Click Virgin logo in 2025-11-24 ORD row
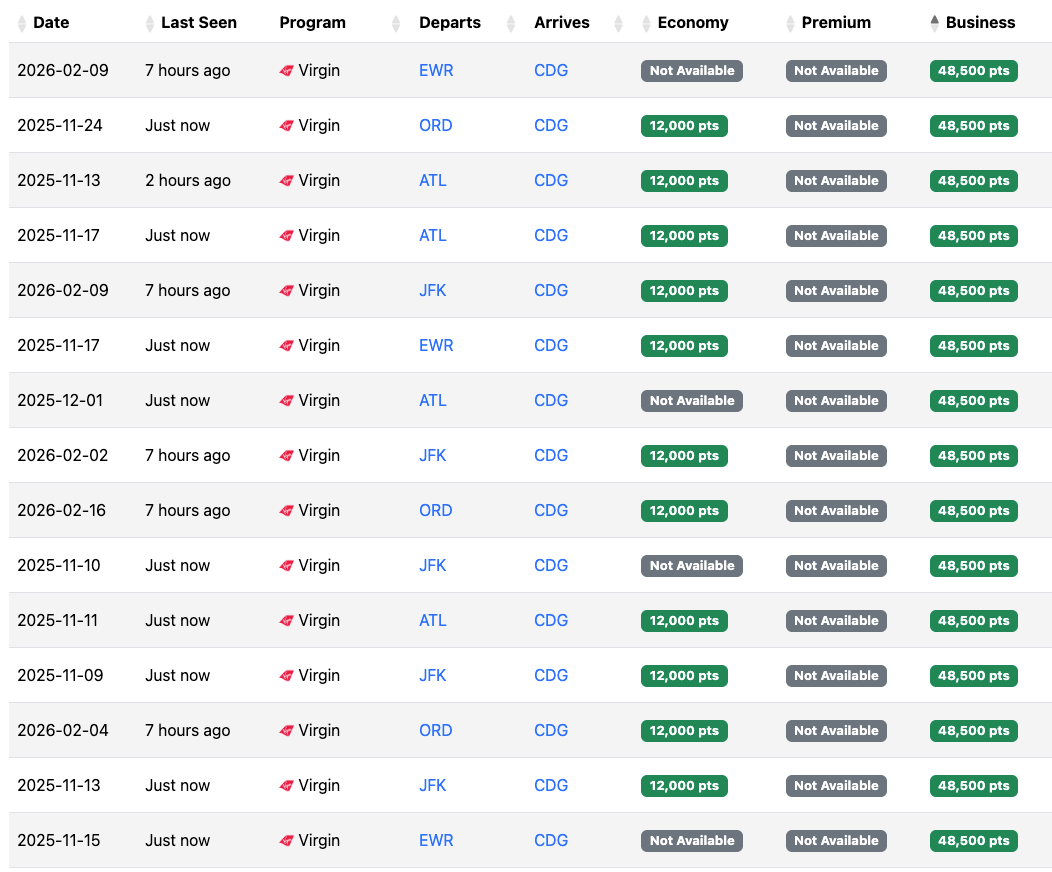The width and height of the screenshot is (1052, 872). pos(286,125)
